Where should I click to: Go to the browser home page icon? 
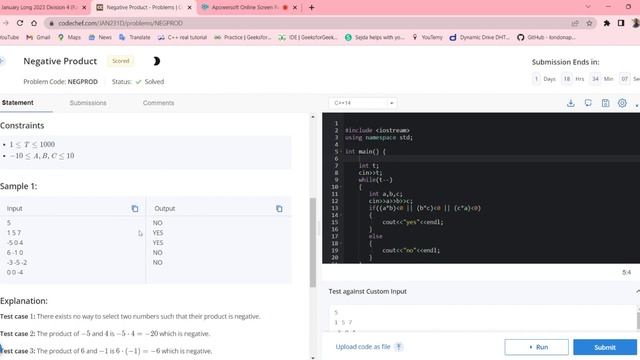pos(34,23)
